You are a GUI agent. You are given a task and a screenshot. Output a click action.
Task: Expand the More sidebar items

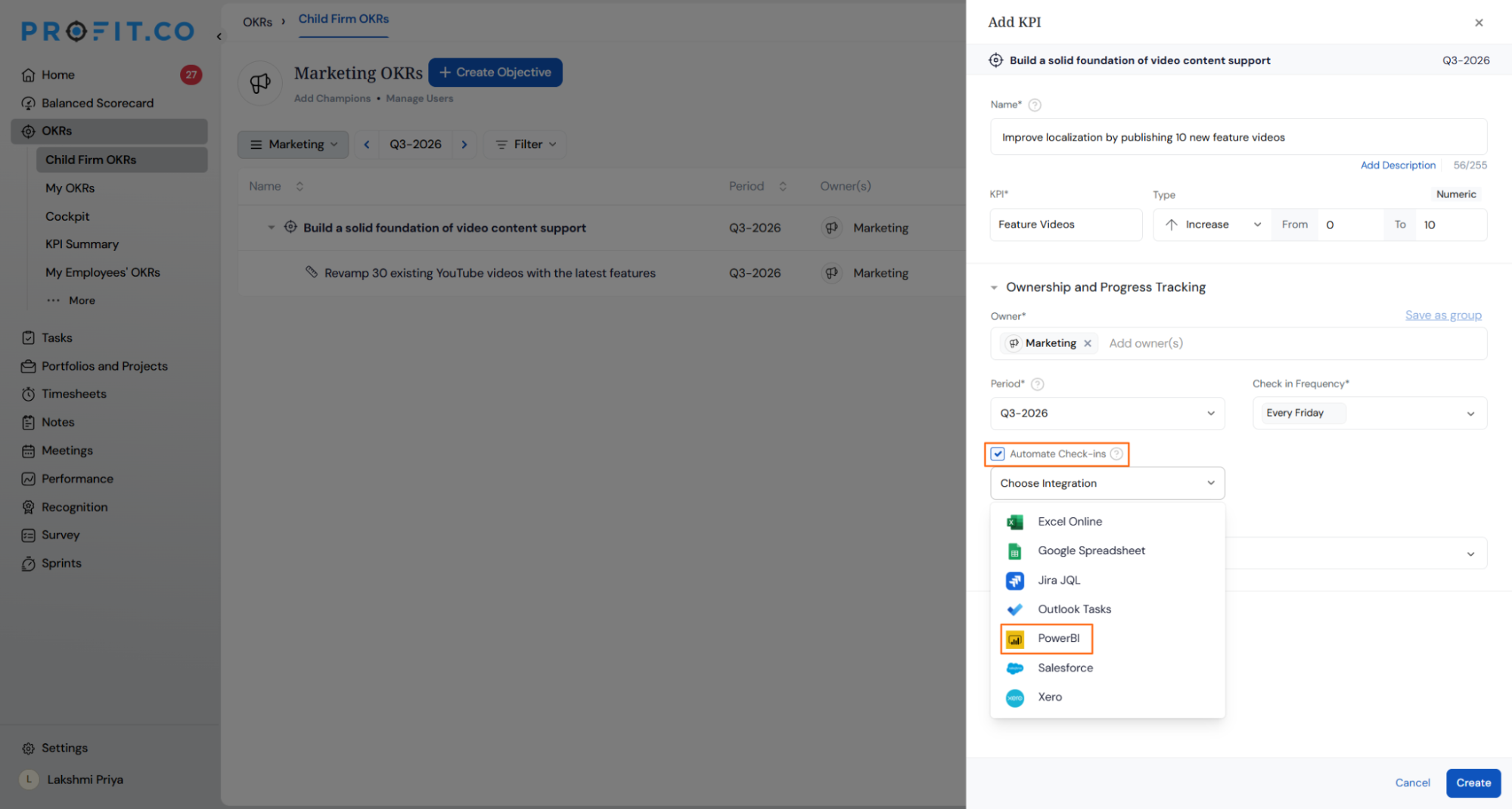click(71, 300)
